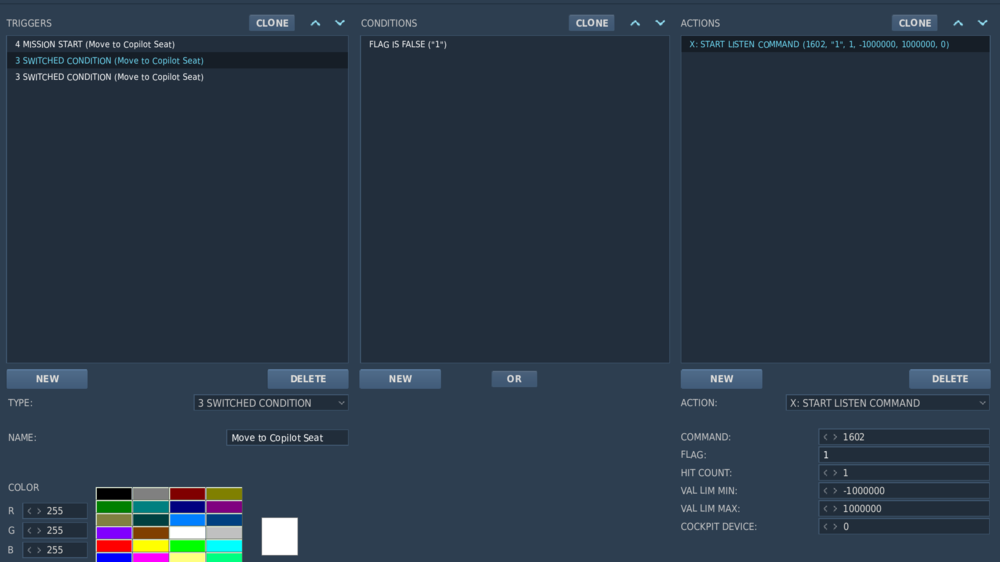Delete the selected action
The width and height of the screenshot is (1000, 562).
click(950, 379)
